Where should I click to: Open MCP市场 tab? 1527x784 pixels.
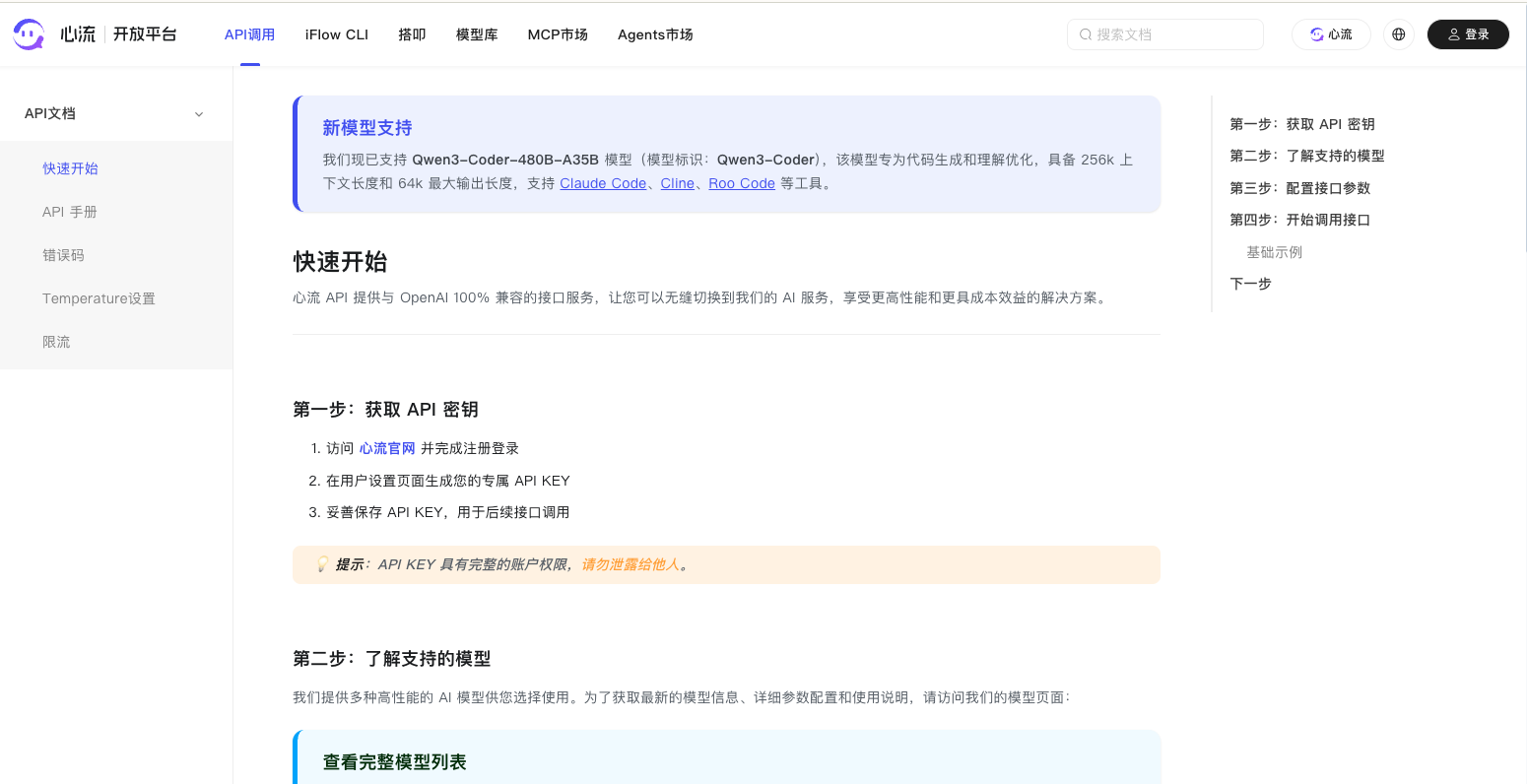558,34
